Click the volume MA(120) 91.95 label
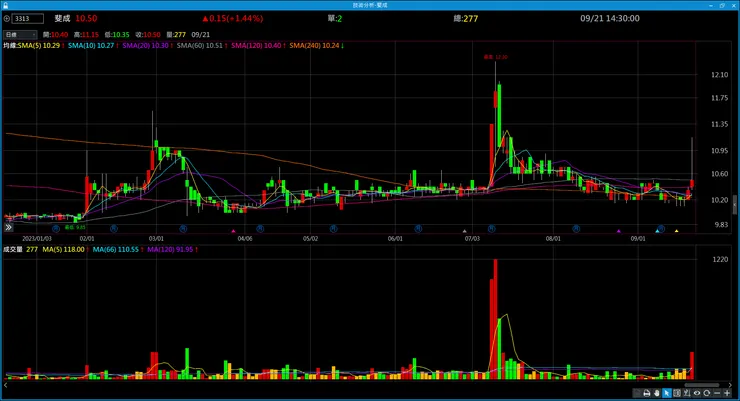The width and height of the screenshot is (740, 401). point(170,250)
